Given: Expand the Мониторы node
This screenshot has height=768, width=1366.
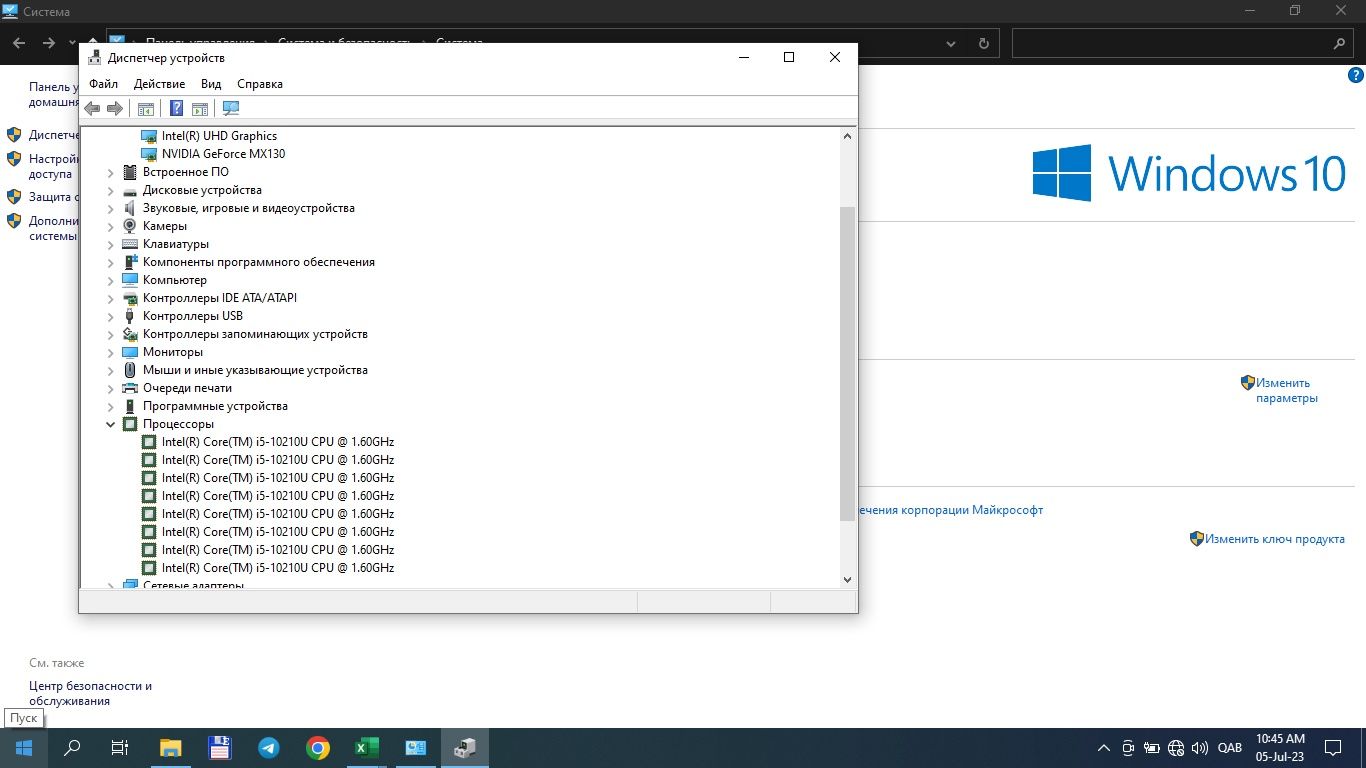Looking at the screenshot, I should point(111,352).
